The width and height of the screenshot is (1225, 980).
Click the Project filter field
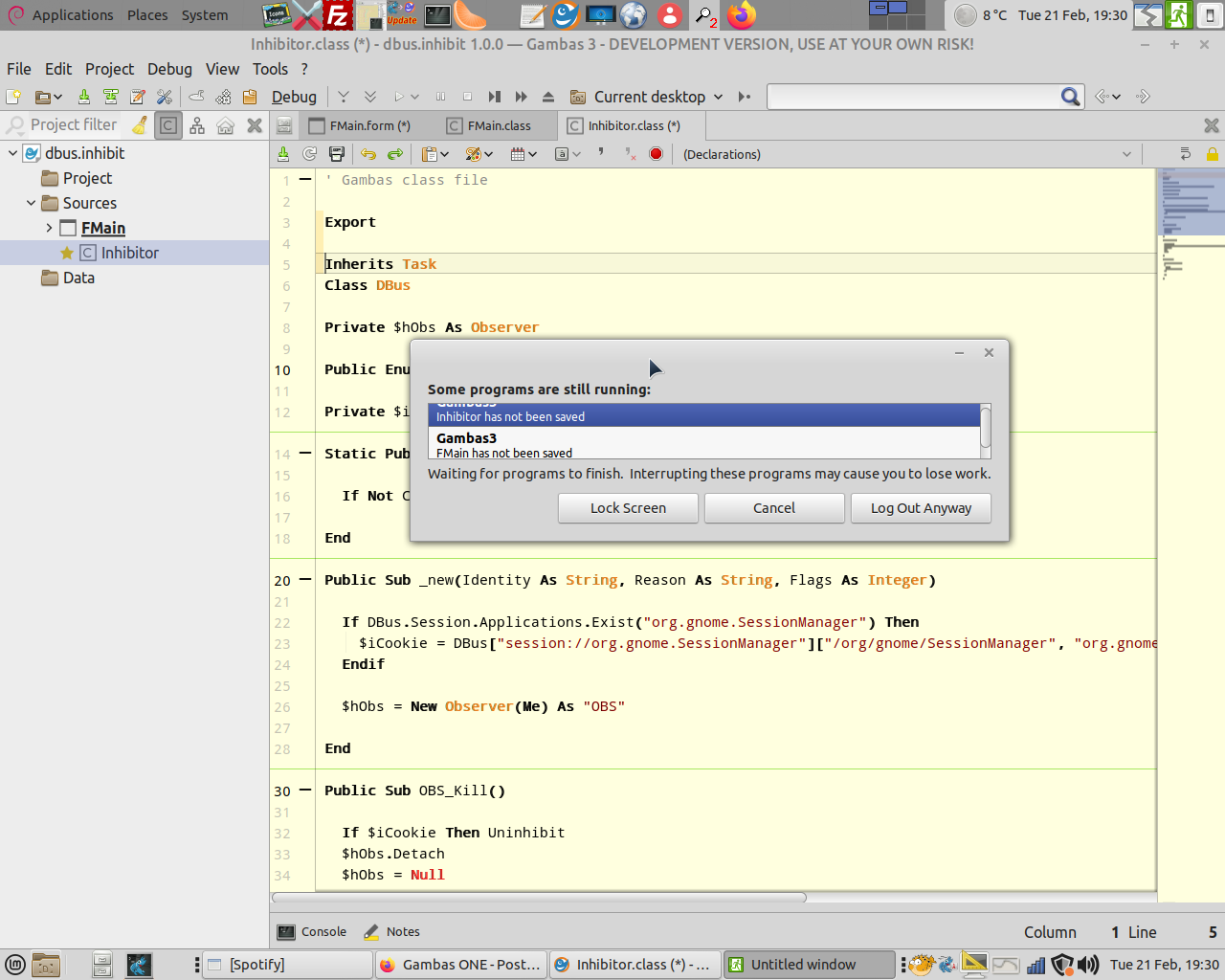click(x=74, y=125)
